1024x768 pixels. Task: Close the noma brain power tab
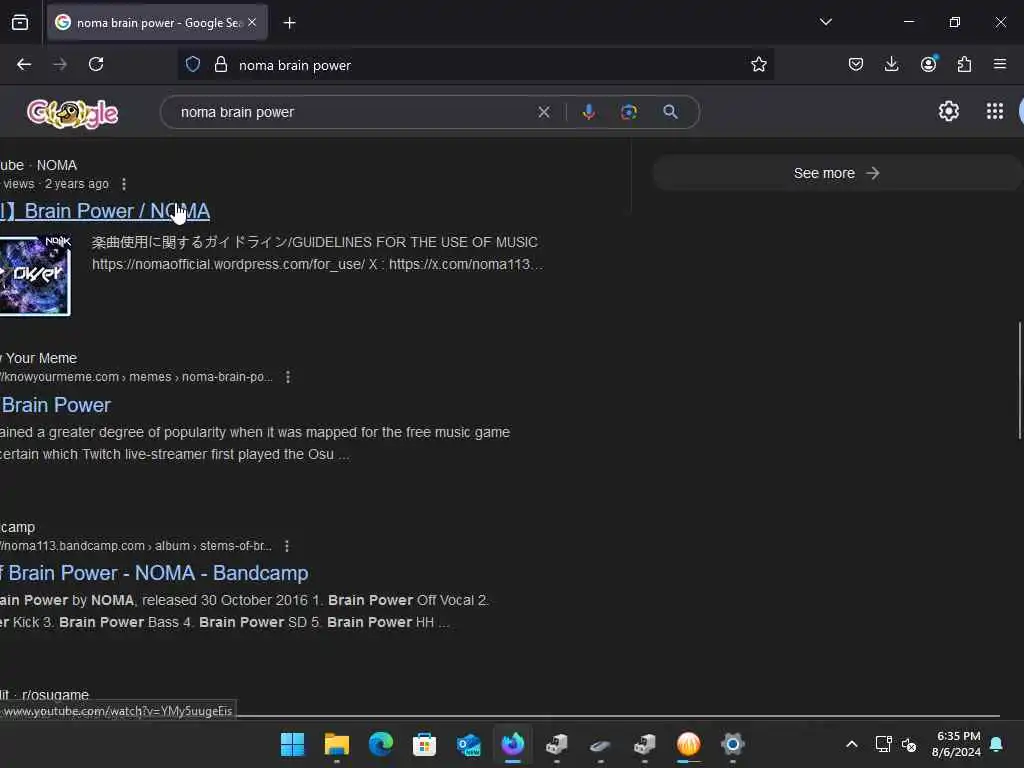tap(252, 22)
